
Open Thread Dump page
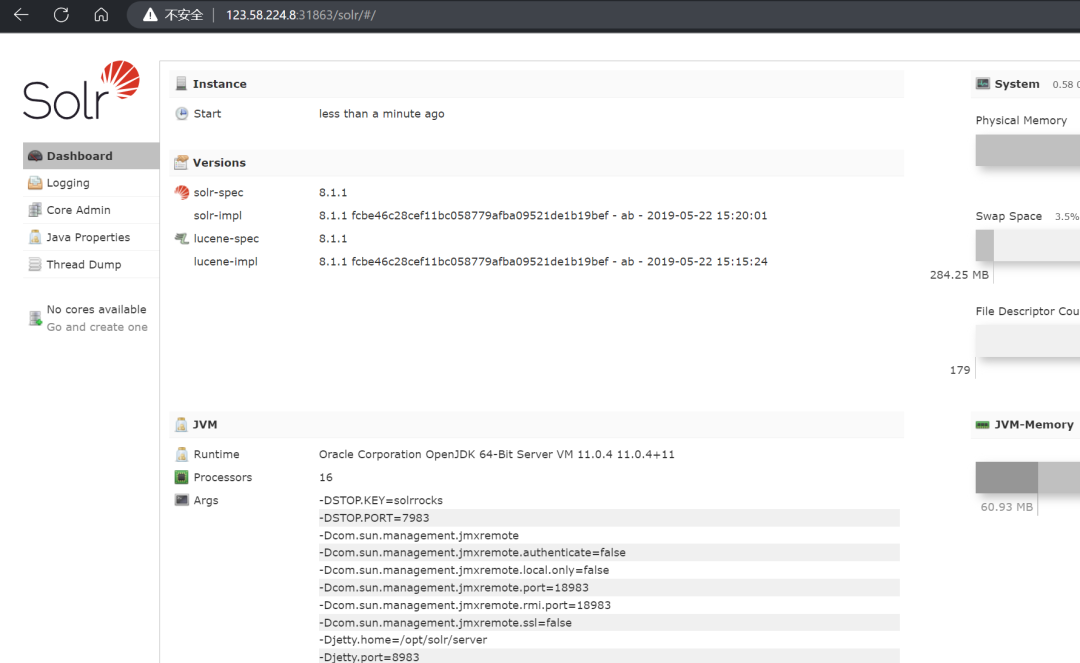click(91, 264)
